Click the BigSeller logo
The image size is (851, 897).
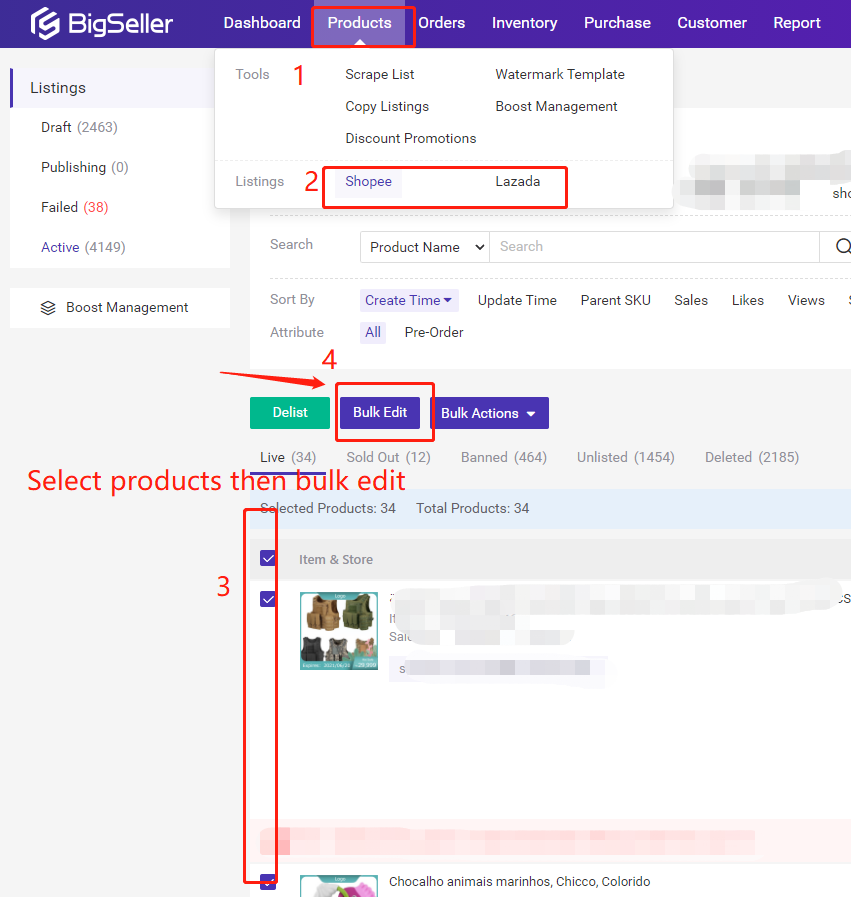(x=101, y=23)
